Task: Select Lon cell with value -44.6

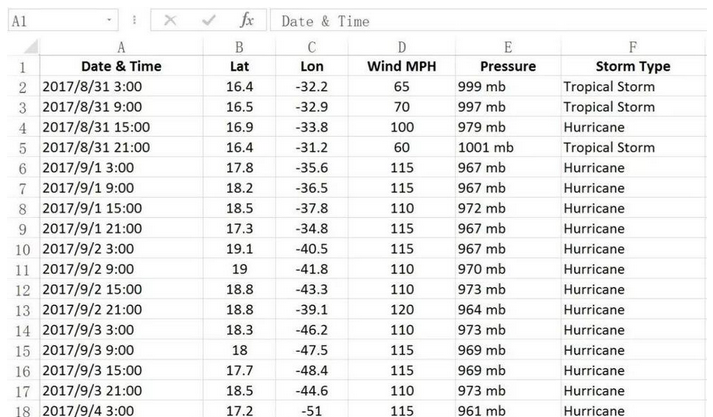Action: tap(311, 391)
